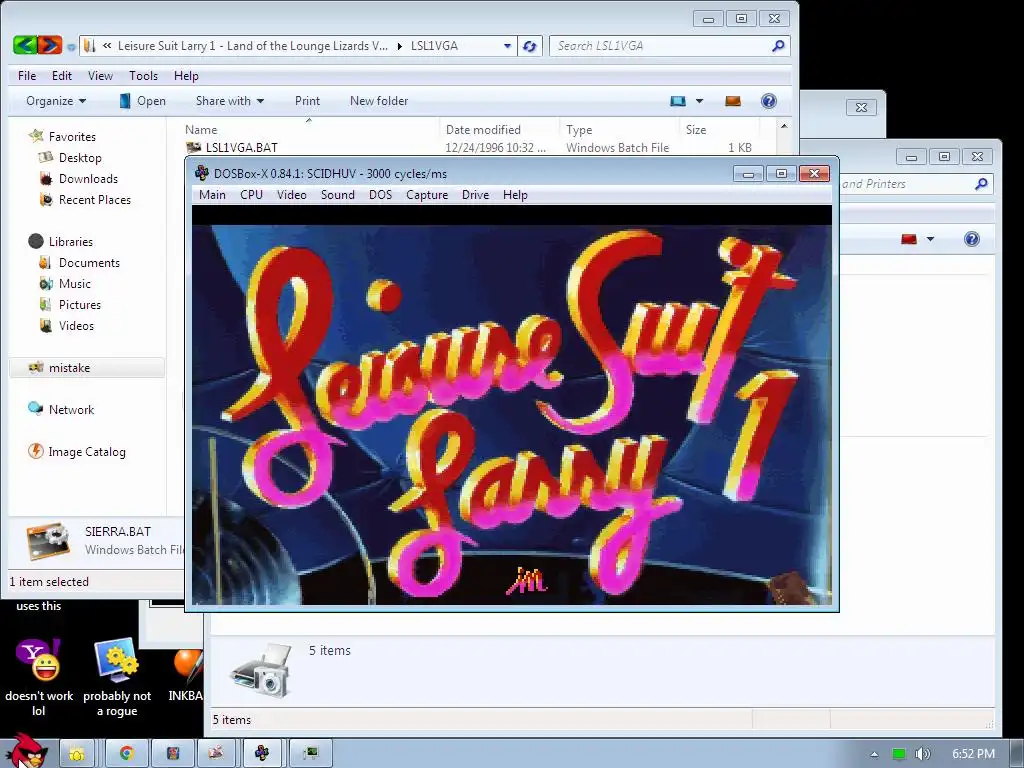The image size is (1024, 768).
Task: Open the Video menu in DOSBox-X
Action: pos(291,195)
